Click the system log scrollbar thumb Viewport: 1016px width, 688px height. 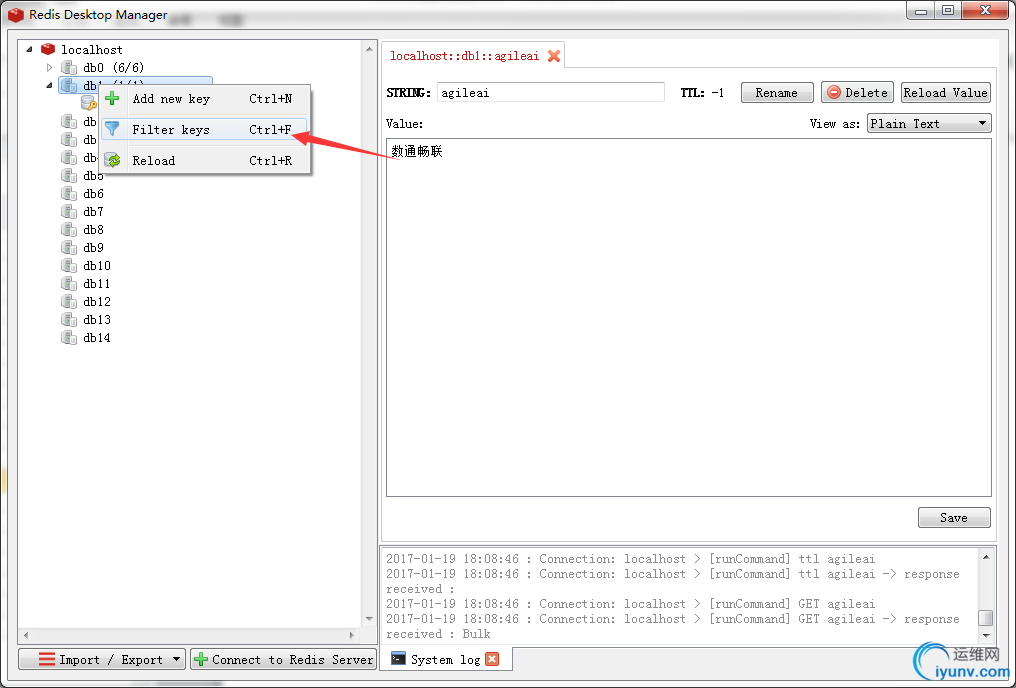[986, 618]
